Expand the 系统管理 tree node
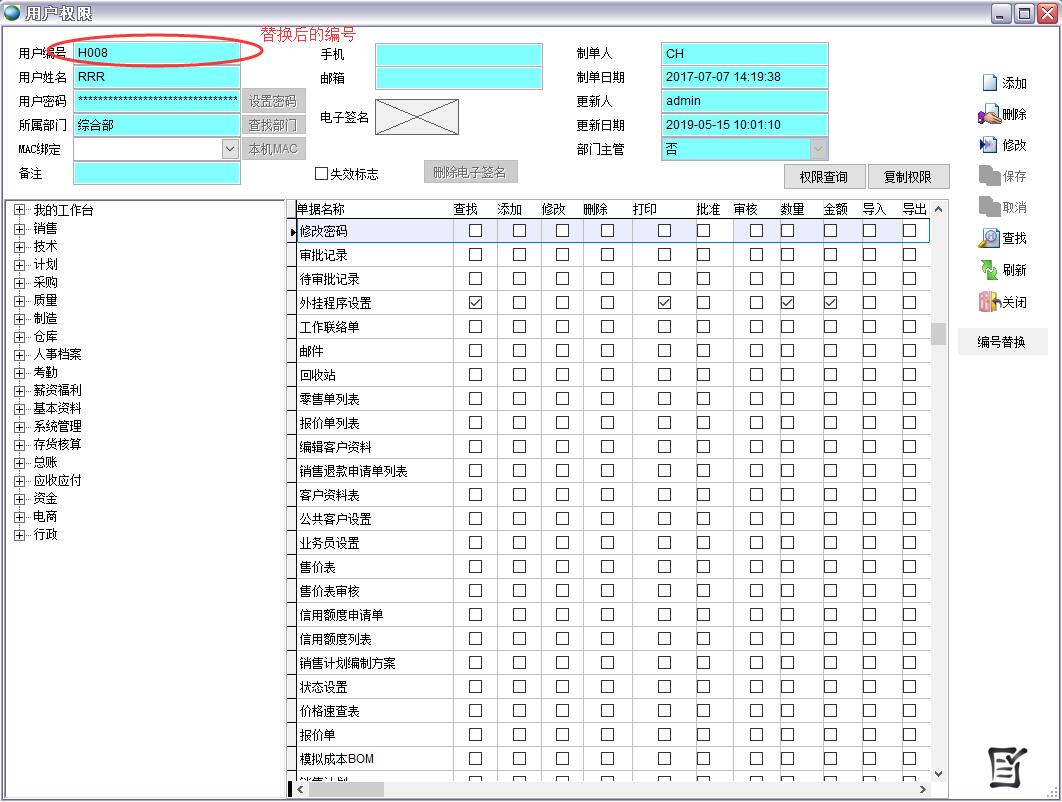This screenshot has height=802, width=1062. pos(19,427)
